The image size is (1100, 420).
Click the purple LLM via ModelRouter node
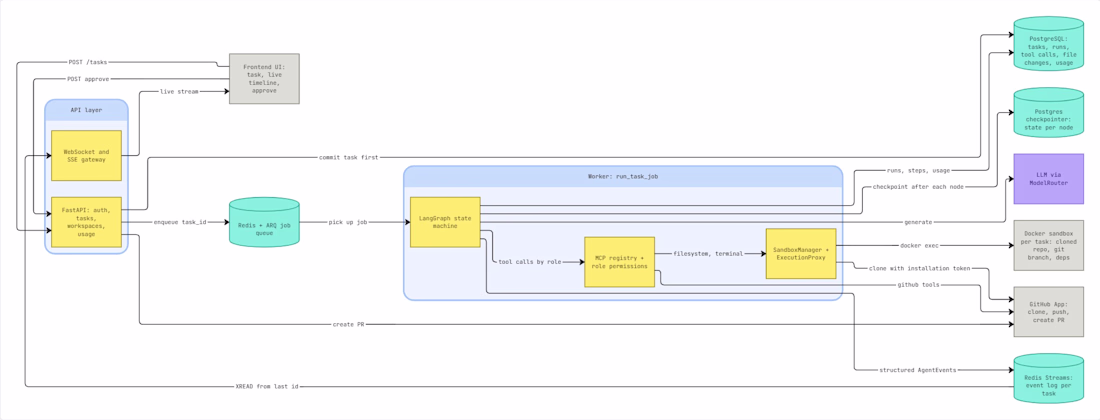[1049, 179]
